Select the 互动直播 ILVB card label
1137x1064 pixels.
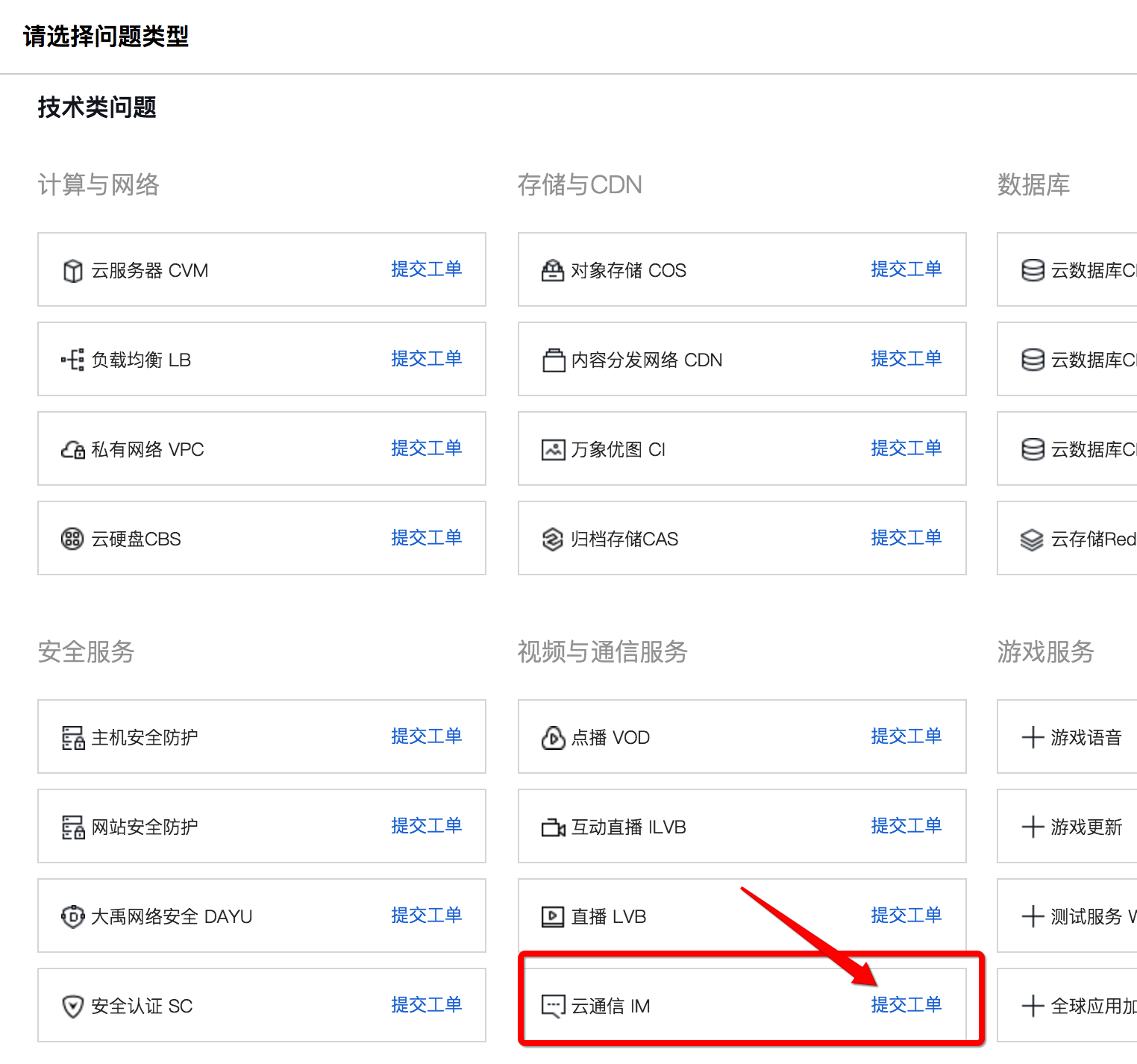tap(628, 827)
